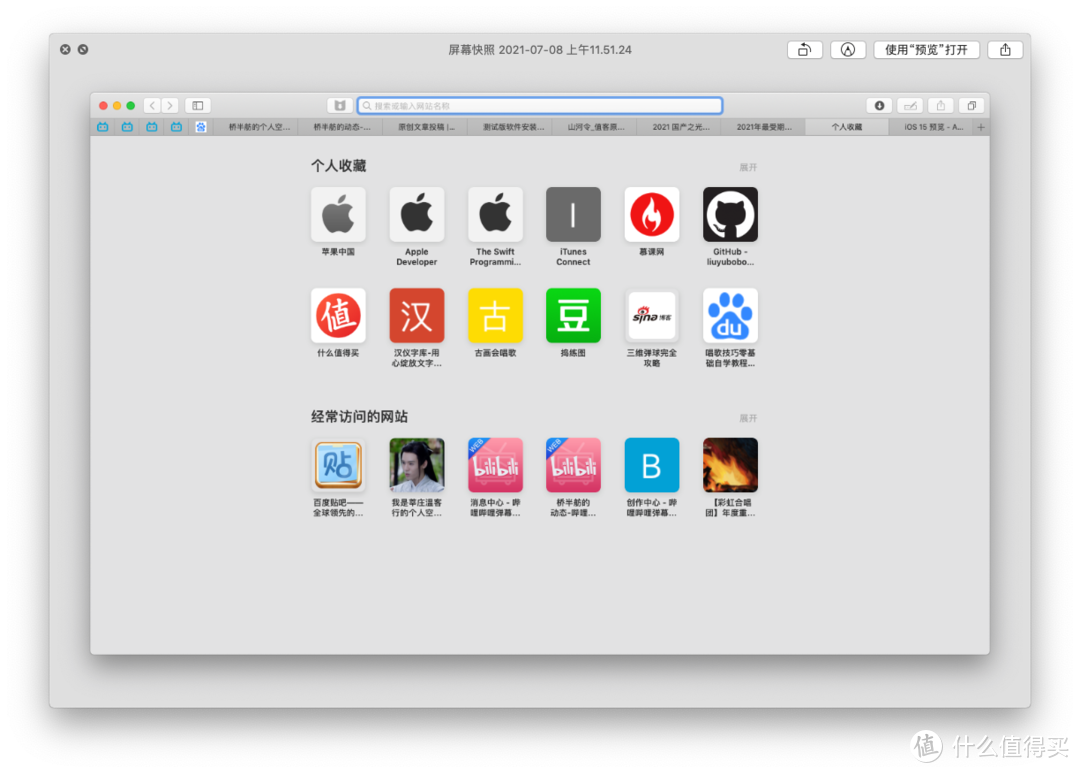The height and width of the screenshot is (773, 1080).
Task: Switch to 测试版软件安装 tab
Action: pyautogui.click(x=511, y=127)
